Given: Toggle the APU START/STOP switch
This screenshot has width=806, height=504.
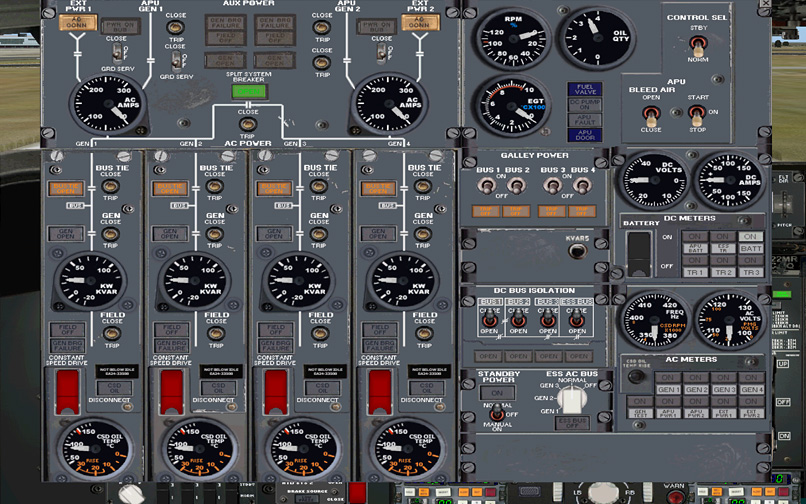Looking at the screenshot, I should click(x=694, y=114).
